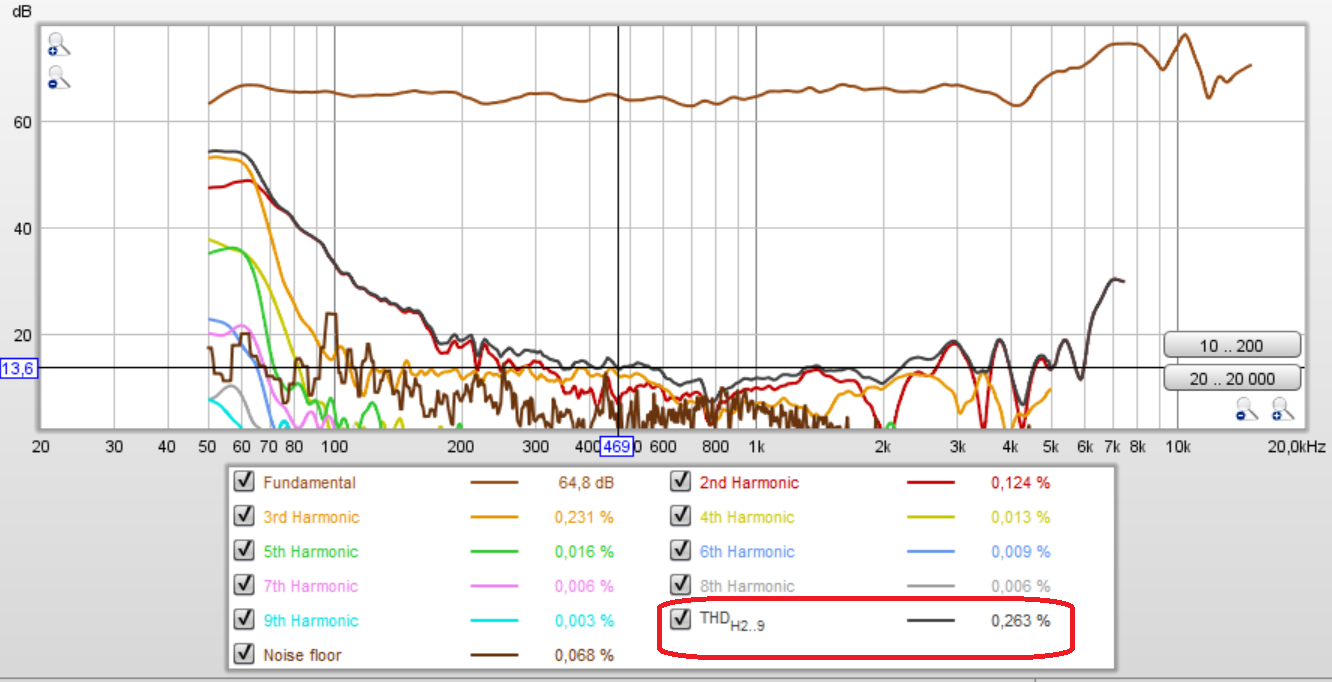Image resolution: width=1332 pixels, height=682 pixels.
Task: Disable the 9th Harmonic trace
Action: 243,620
